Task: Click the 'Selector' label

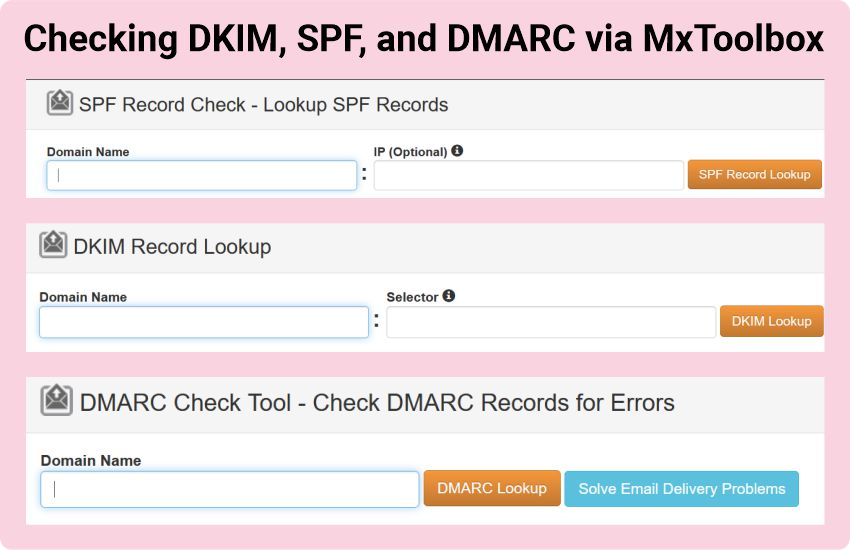Action: coord(412,297)
